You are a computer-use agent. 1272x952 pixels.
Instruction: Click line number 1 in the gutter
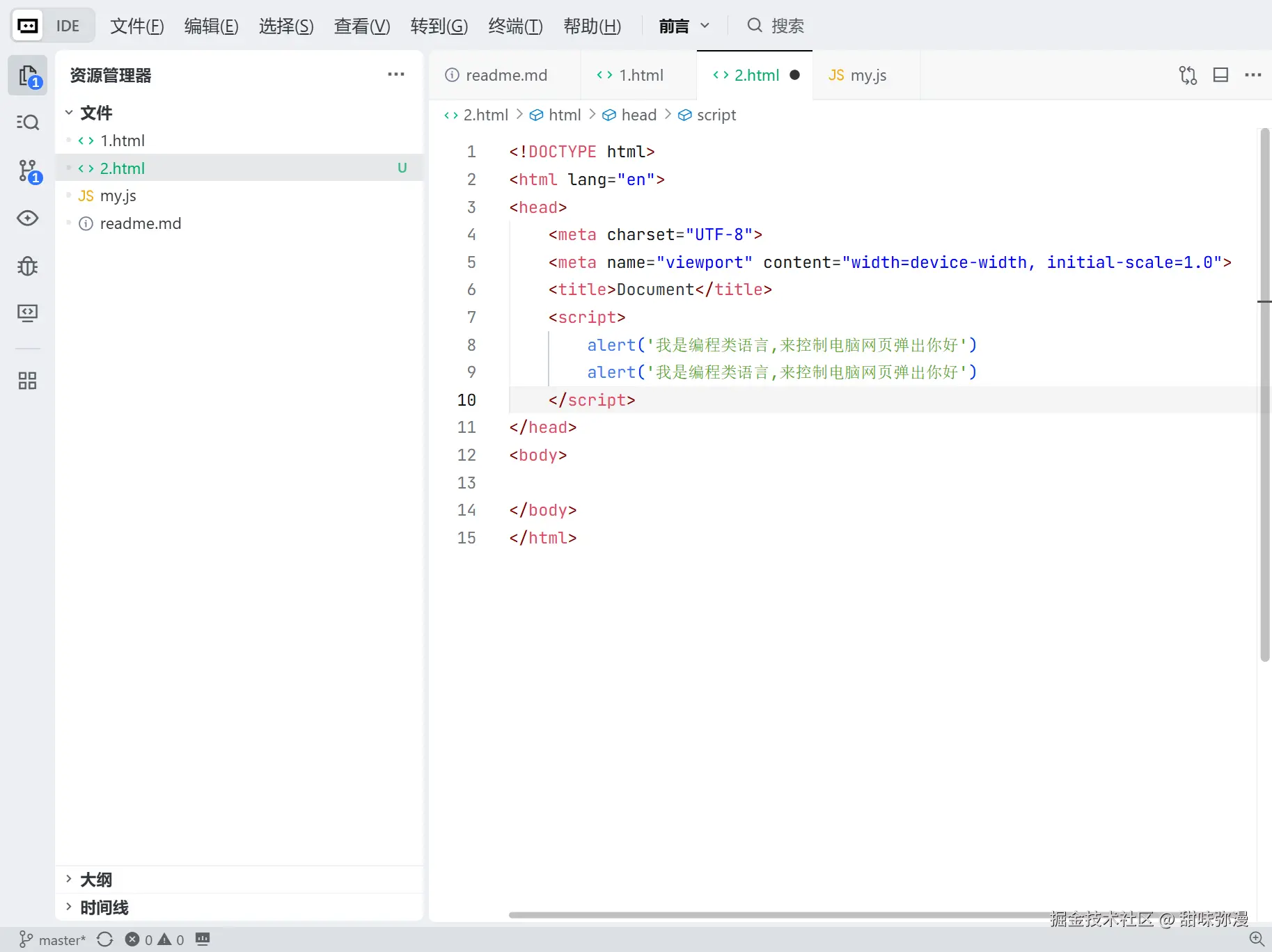click(471, 152)
